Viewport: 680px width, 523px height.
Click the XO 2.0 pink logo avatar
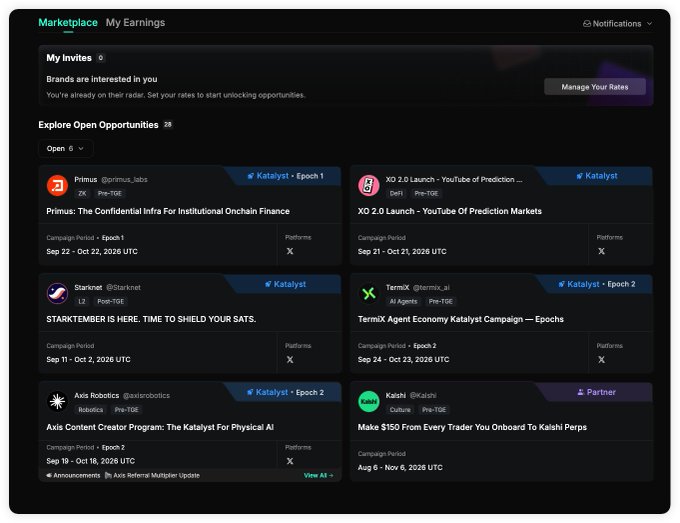pos(369,186)
